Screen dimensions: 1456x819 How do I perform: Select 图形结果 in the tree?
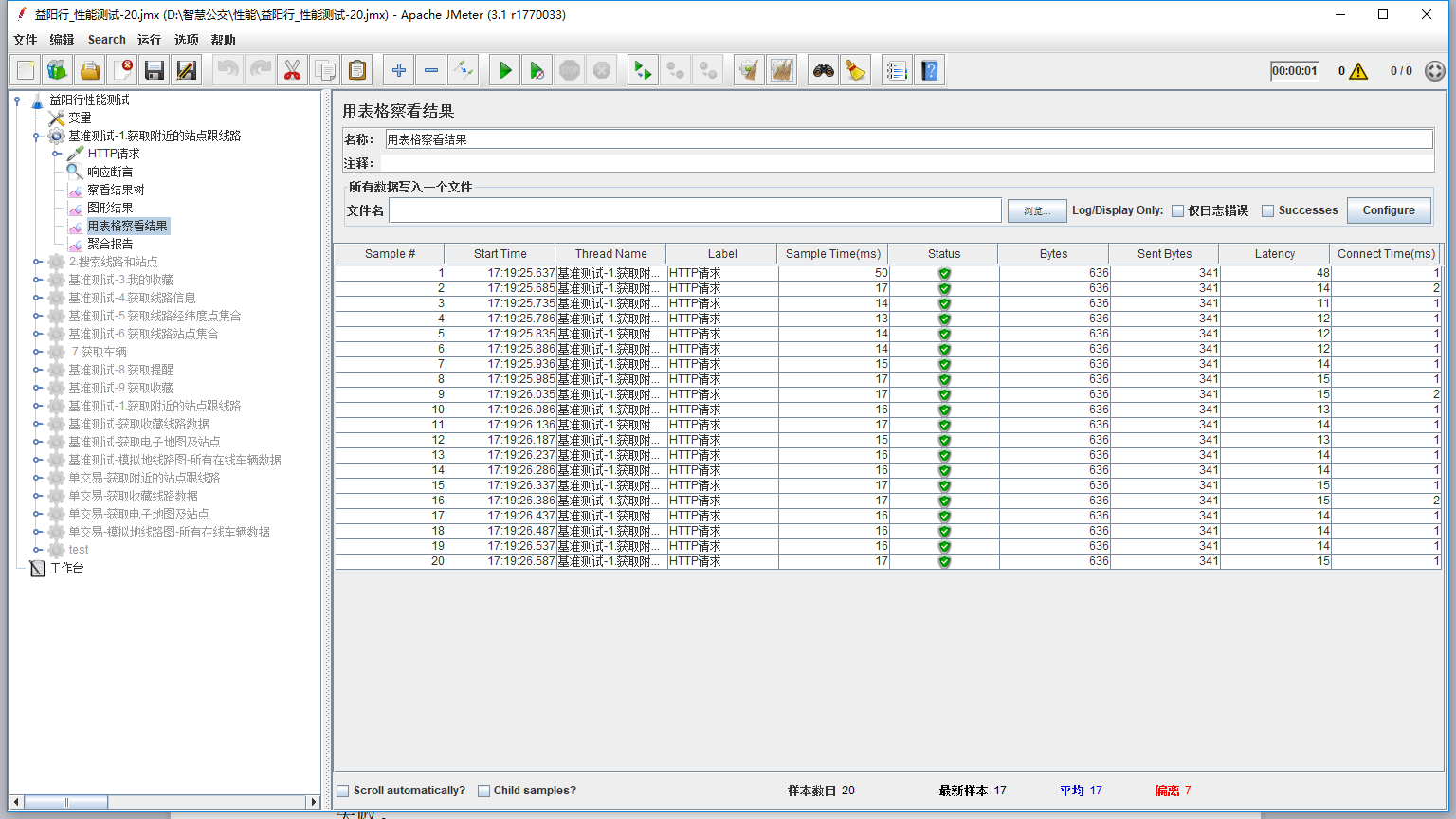pos(110,208)
